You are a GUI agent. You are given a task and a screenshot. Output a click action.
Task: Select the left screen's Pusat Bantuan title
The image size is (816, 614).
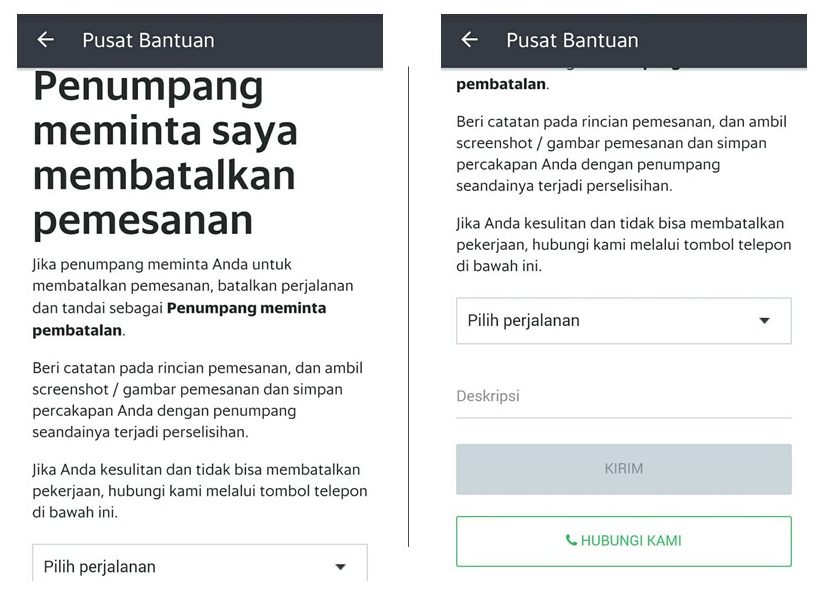(x=148, y=40)
